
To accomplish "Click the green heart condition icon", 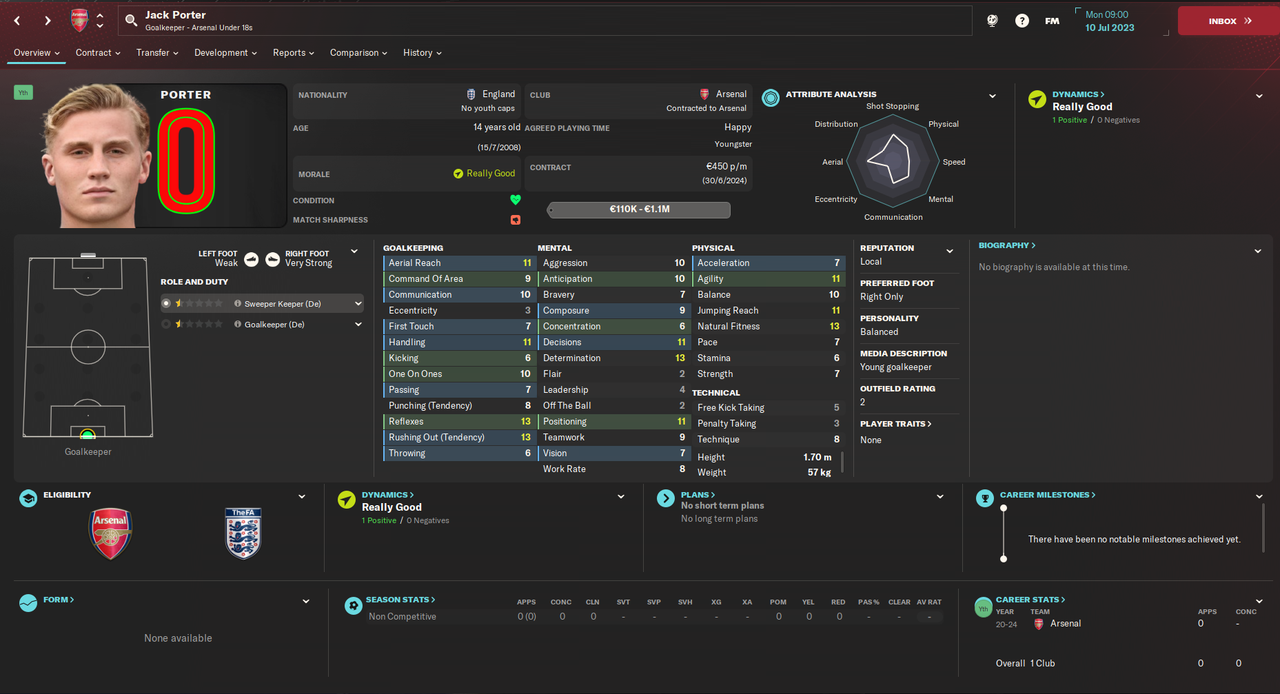I will (x=515, y=200).
